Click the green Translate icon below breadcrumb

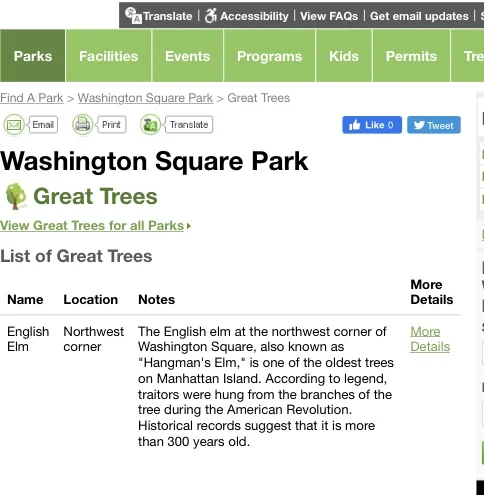150,125
